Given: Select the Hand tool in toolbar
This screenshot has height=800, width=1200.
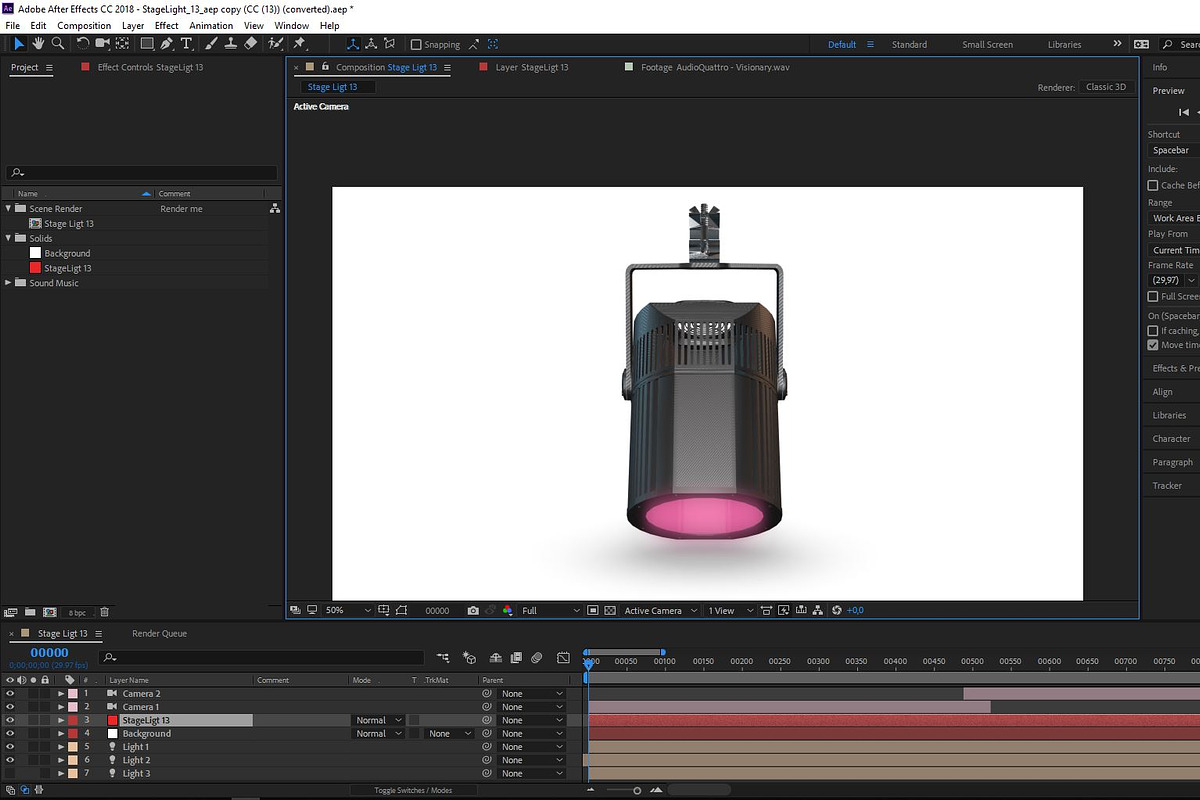Looking at the screenshot, I should [x=38, y=44].
